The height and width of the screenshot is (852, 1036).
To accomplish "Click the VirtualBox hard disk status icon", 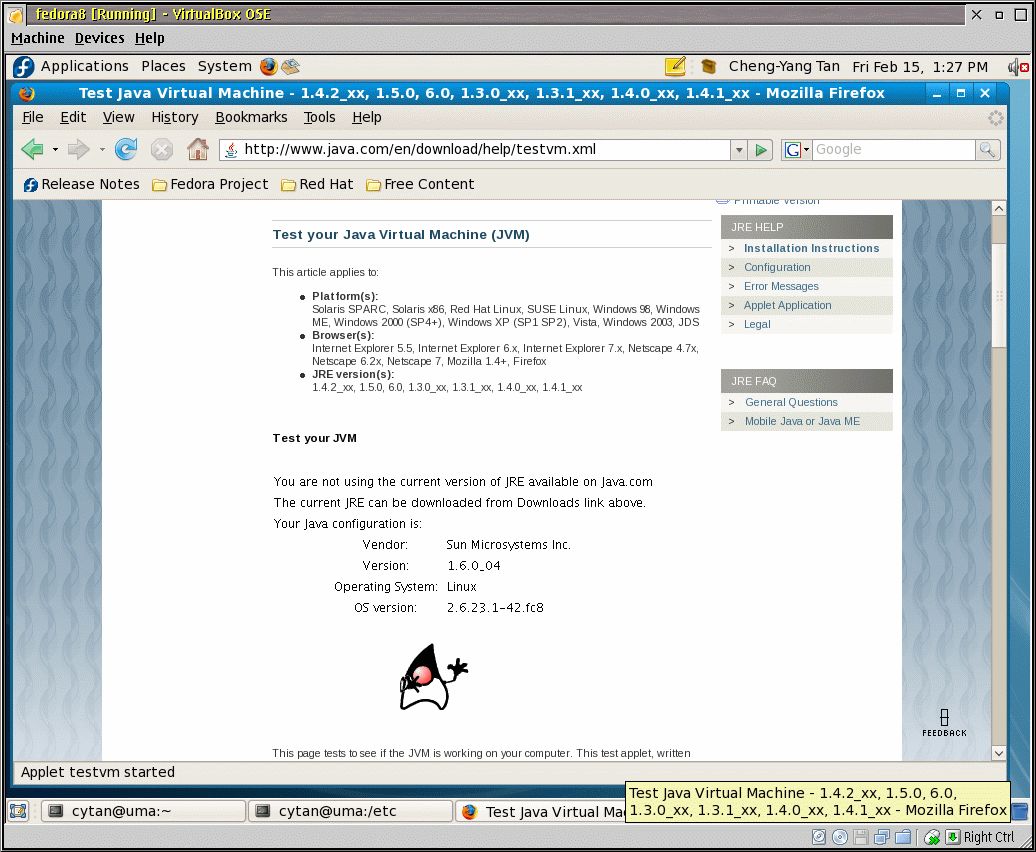I will coord(819,837).
